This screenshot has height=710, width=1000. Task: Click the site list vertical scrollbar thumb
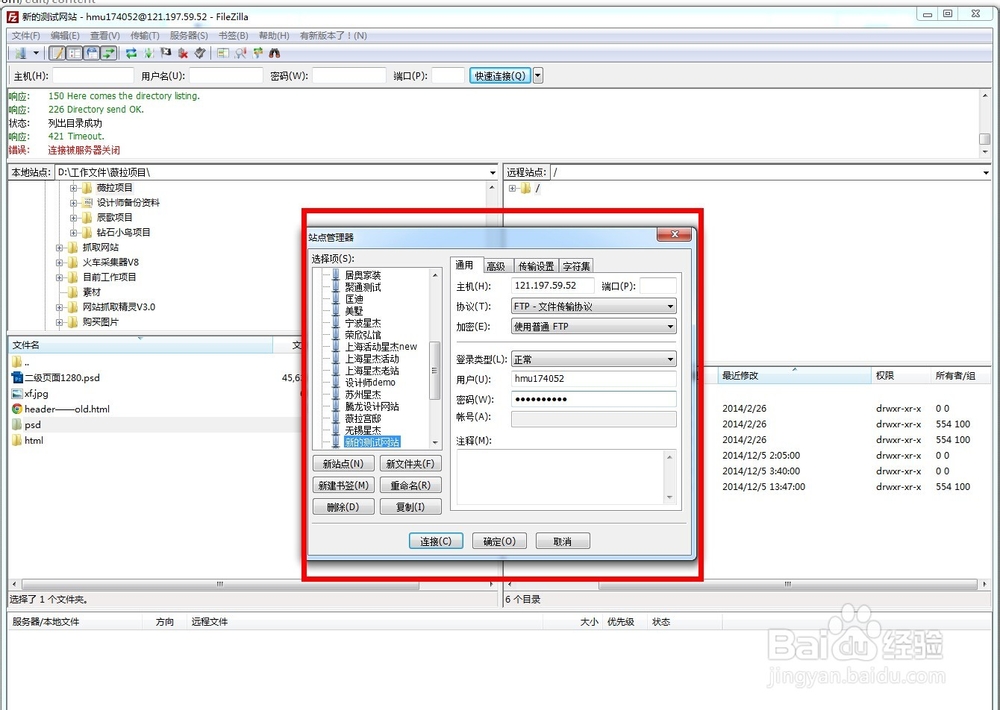[435, 371]
